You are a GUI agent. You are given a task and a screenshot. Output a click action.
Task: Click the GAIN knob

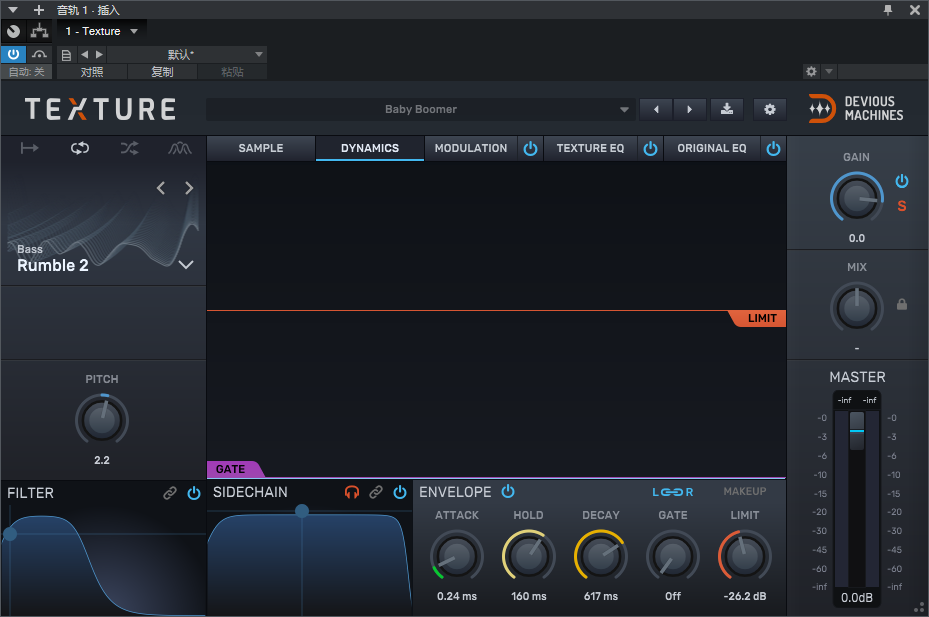857,198
